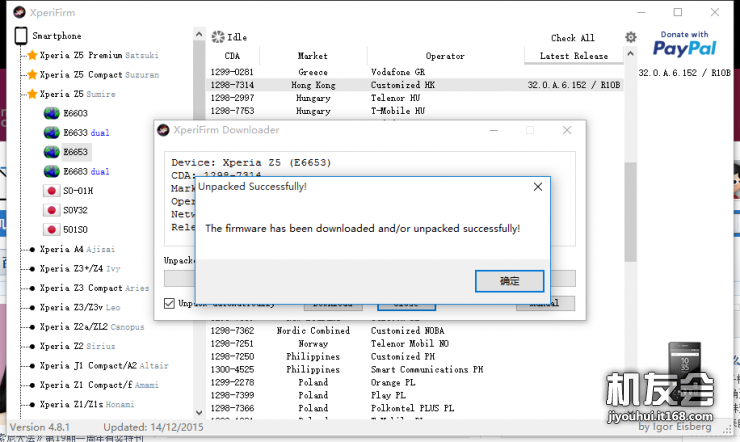Expand the Xperia Z1/Z1s Honami node
740x442 pixels.
(x=32, y=404)
